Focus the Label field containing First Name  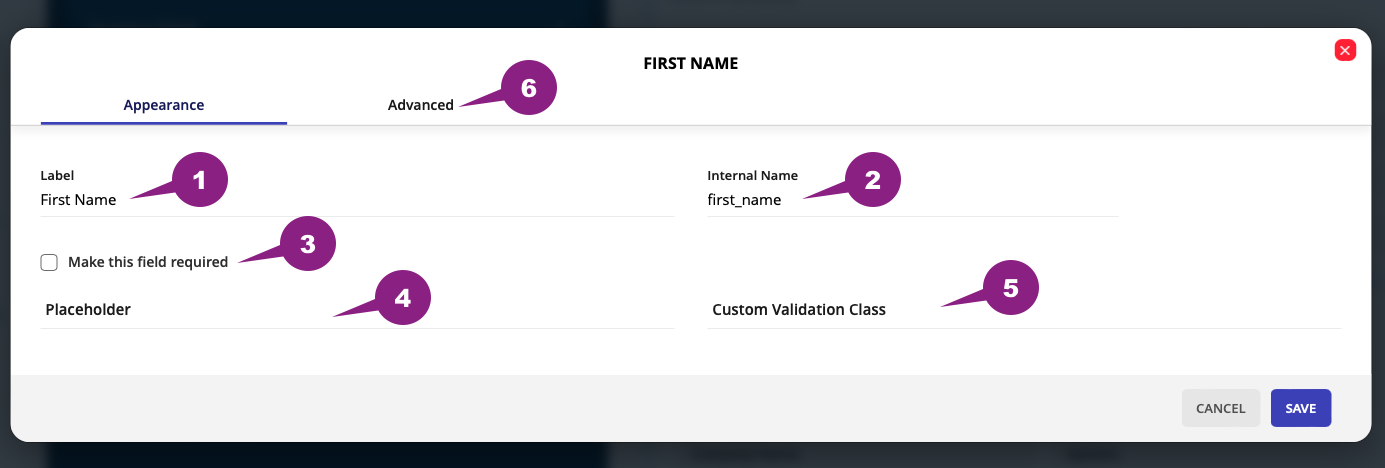(x=357, y=200)
